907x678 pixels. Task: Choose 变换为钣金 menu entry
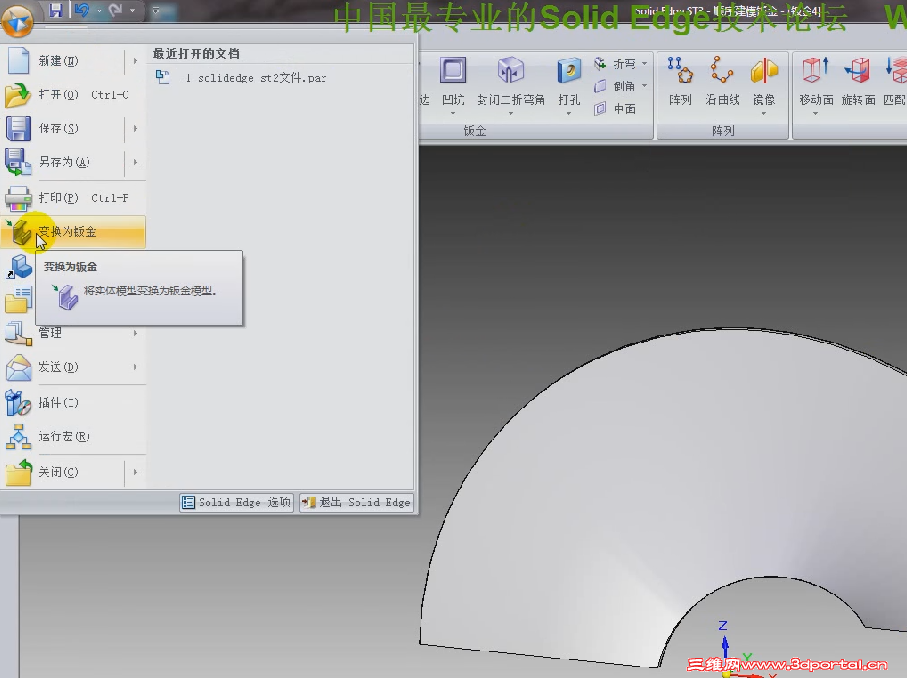tap(73, 232)
